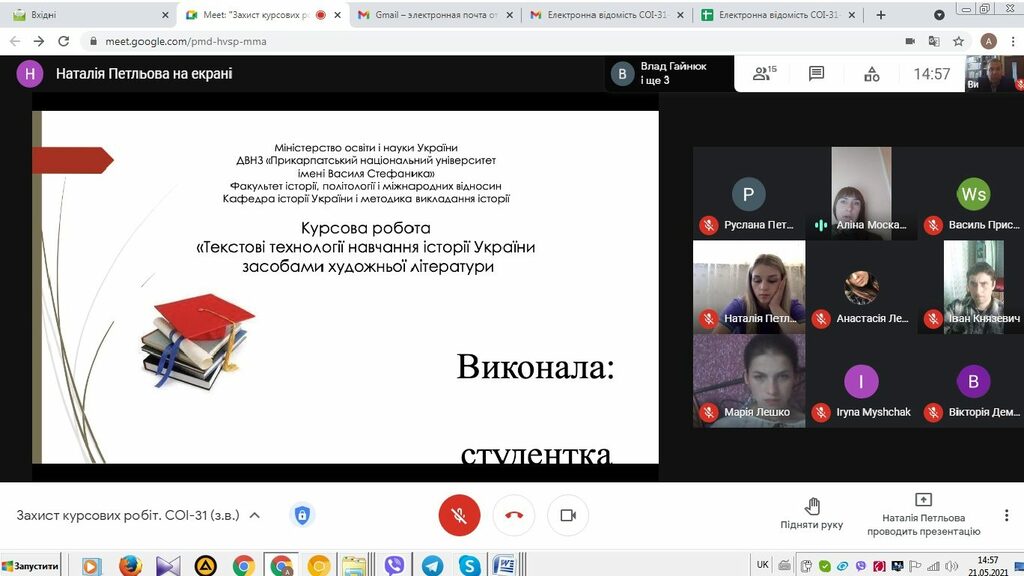Open the activities shapes icon
The image size is (1024, 576).
click(871, 74)
